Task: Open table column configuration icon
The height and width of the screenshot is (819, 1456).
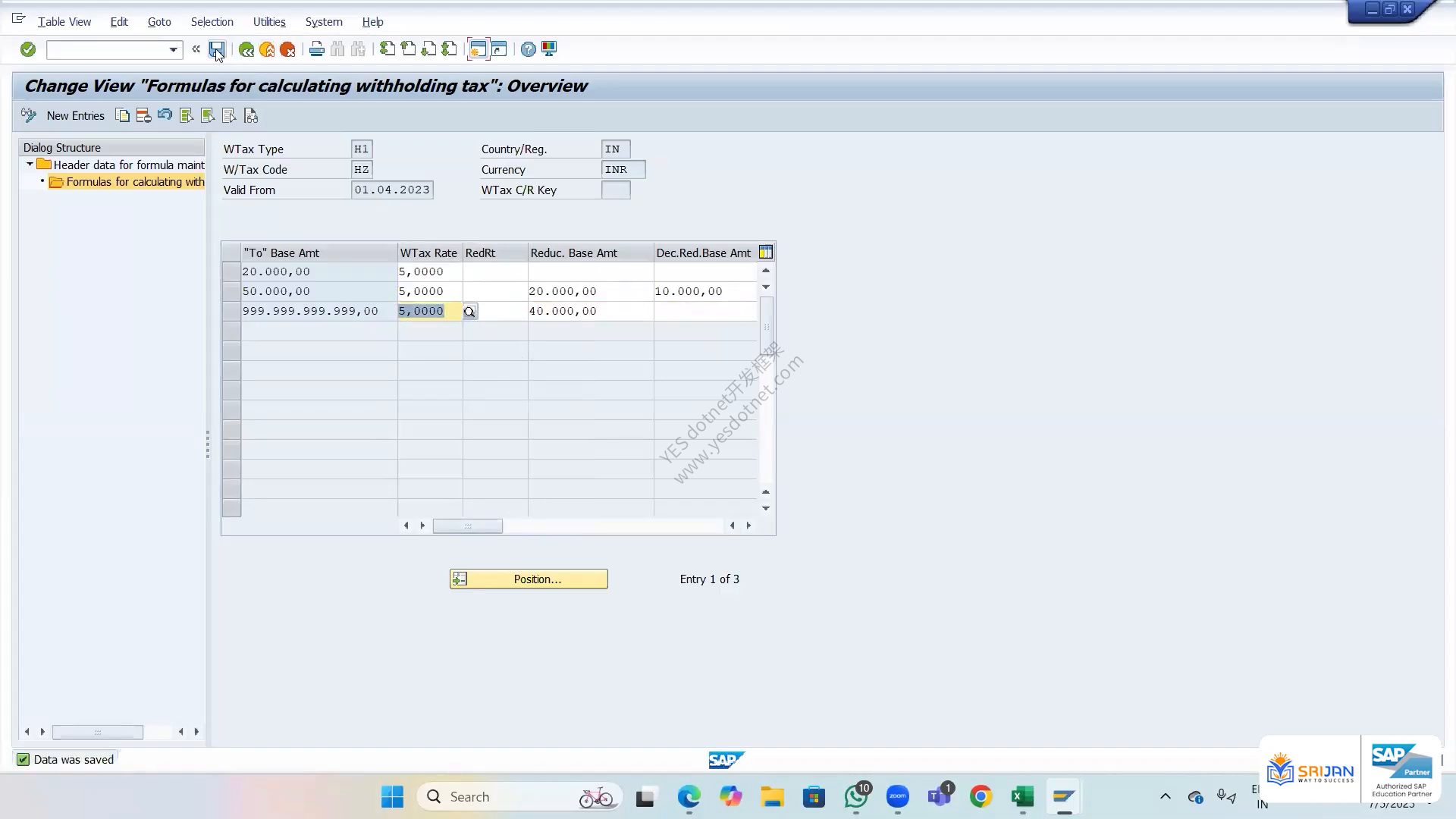Action: [x=766, y=253]
